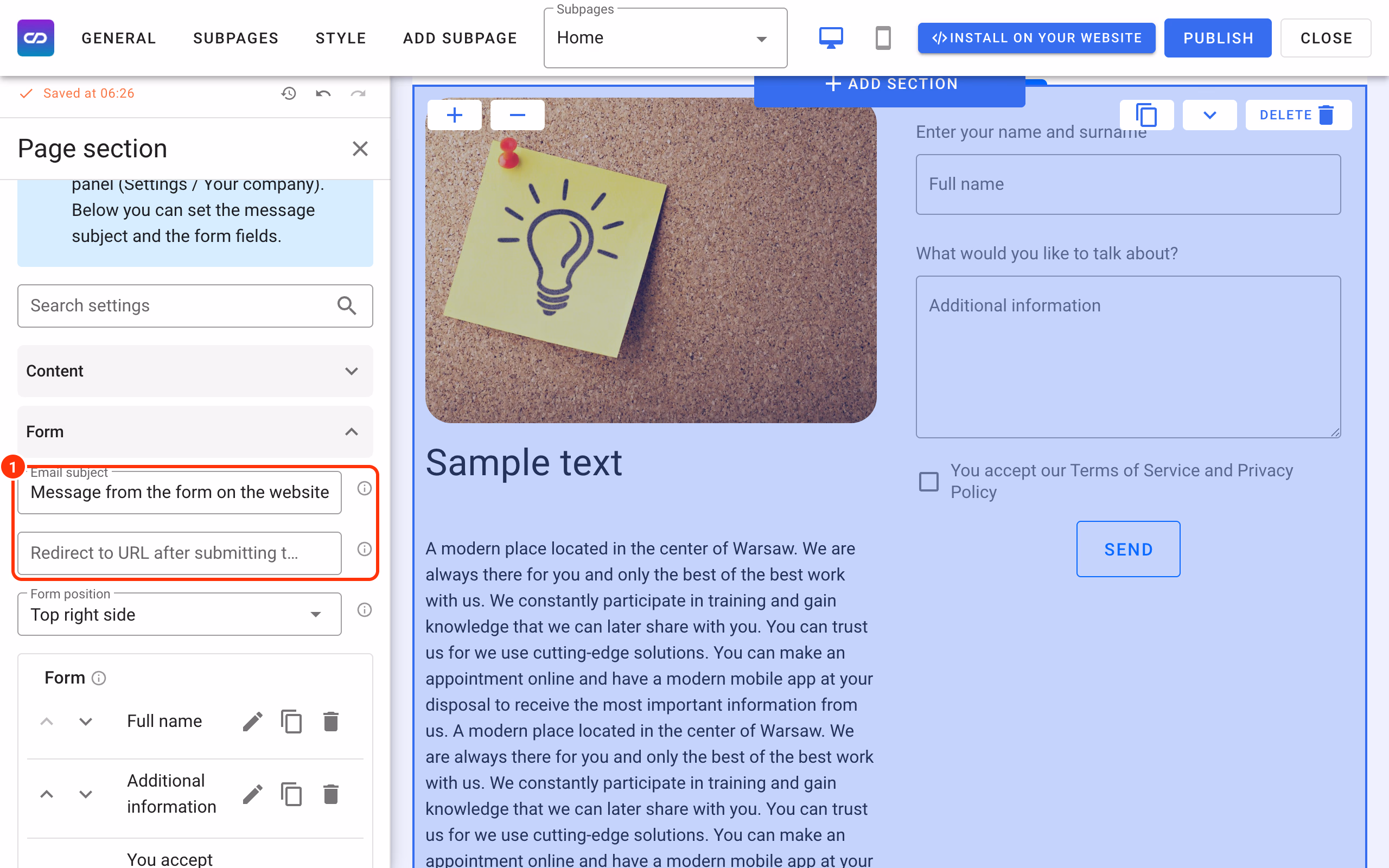Expand the Content settings group
The image size is (1389, 868).
pyautogui.click(x=195, y=371)
